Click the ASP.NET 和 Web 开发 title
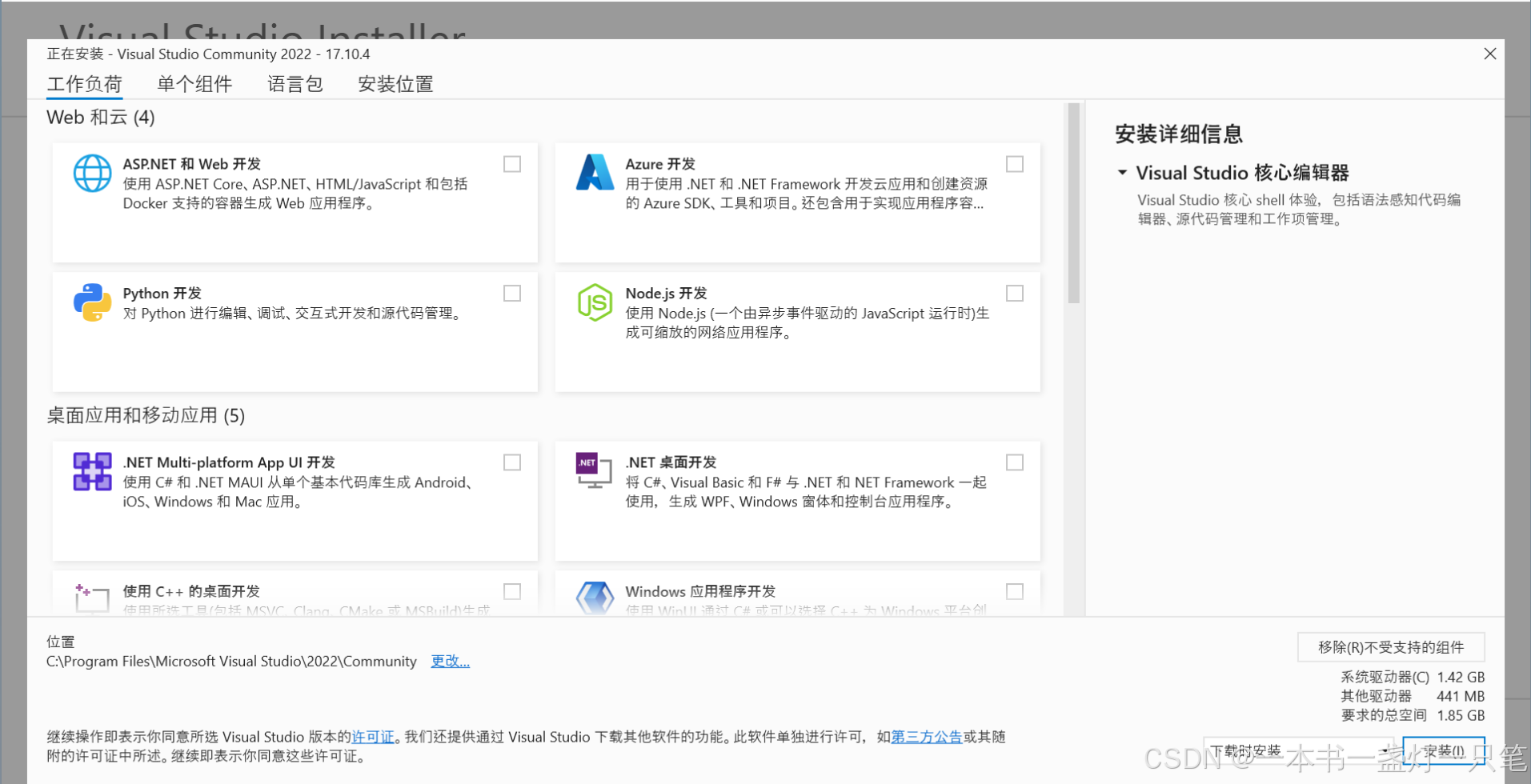 click(x=192, y=164)
